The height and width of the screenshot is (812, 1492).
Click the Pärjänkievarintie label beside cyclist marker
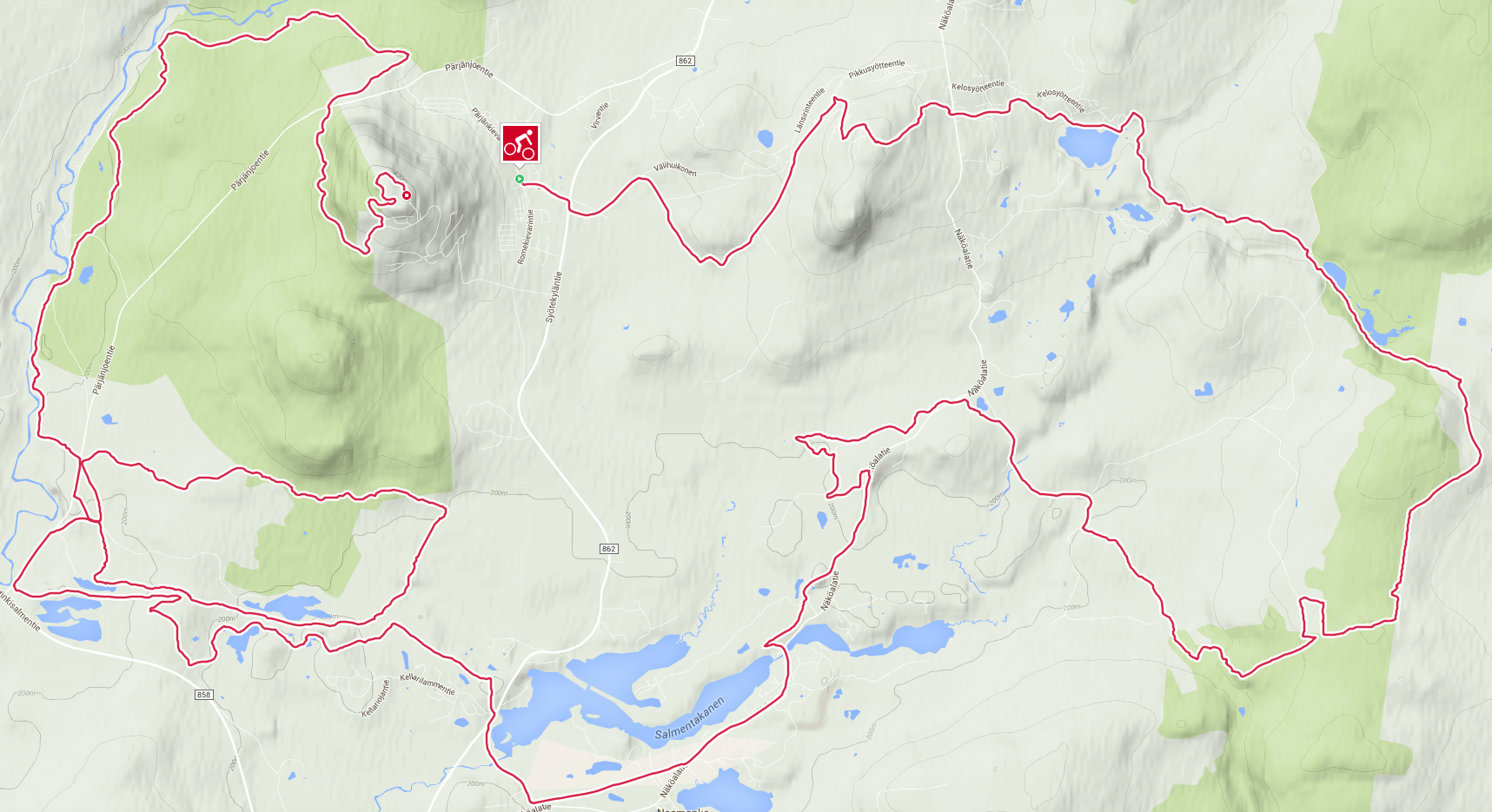486,124
